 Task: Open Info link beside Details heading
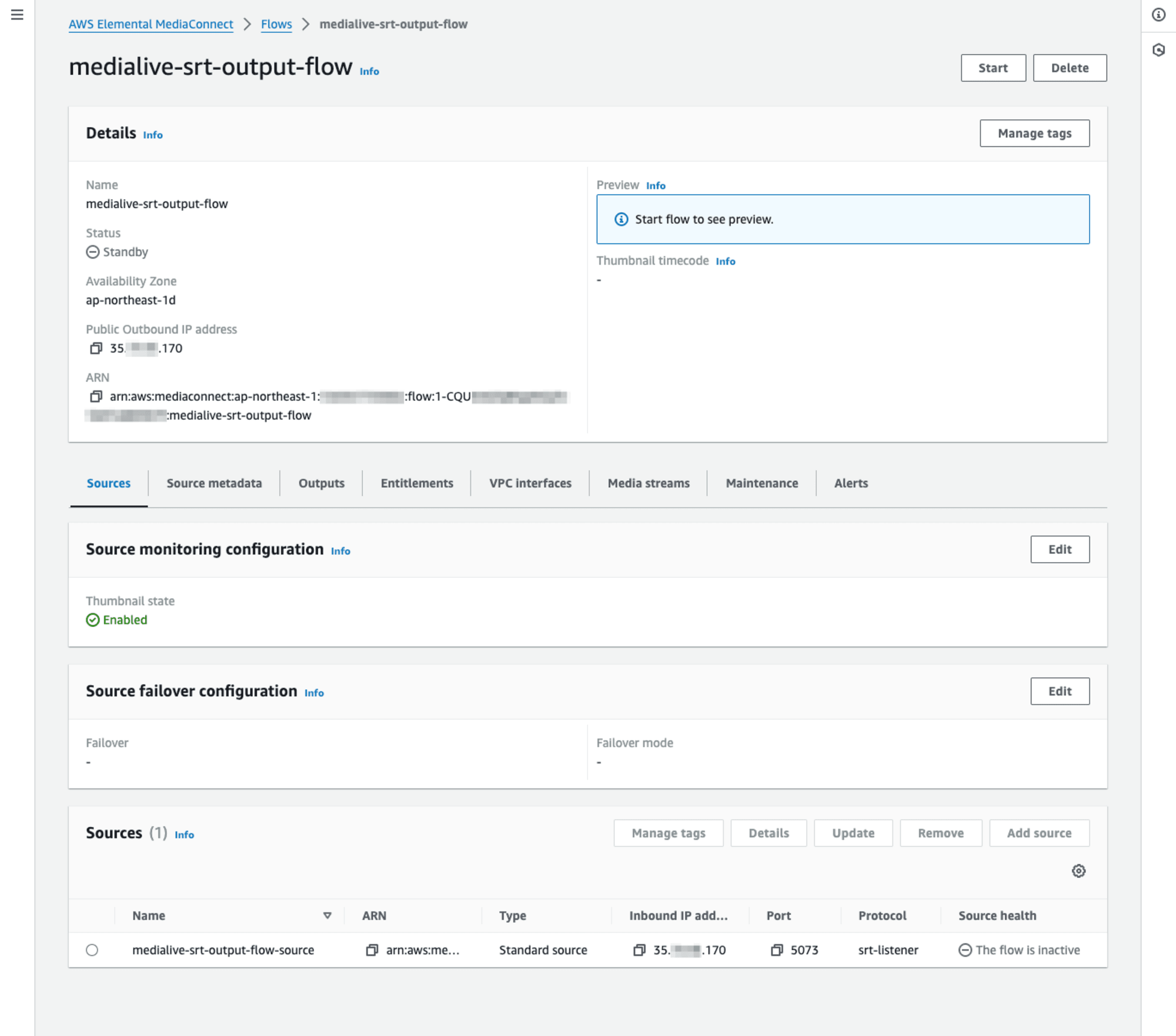tap(153, 135)
